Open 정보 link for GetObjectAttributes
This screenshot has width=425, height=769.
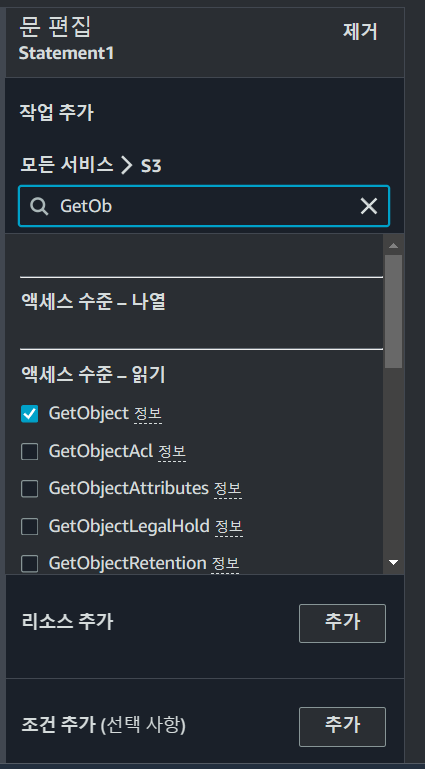point(227,489)
